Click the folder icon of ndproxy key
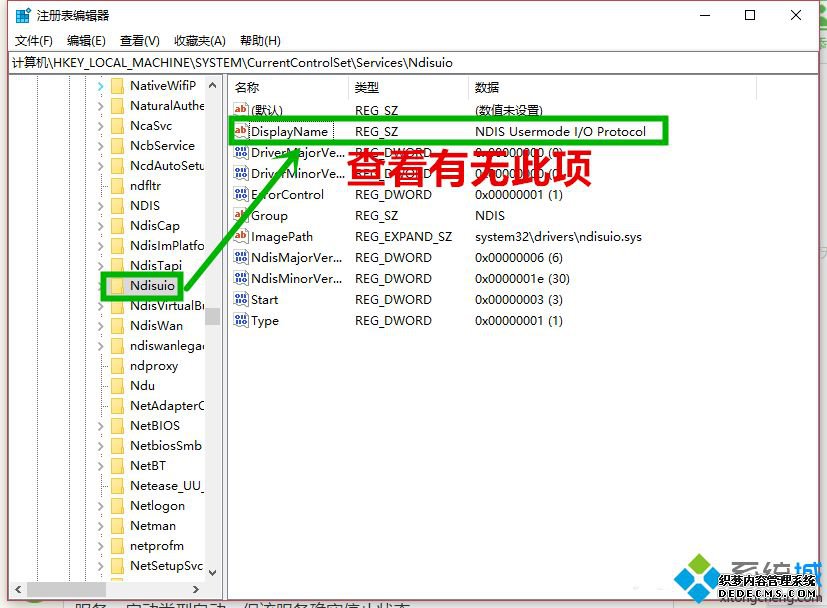This screenshot has width=827, height=608. pyautogui.click(x=118, y=366)
